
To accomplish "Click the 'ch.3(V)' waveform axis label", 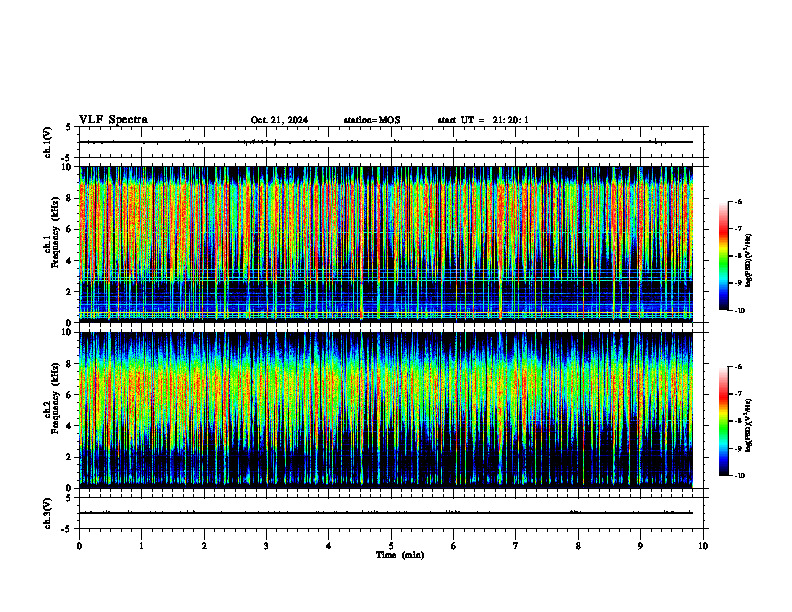I will tap(48, 513).
